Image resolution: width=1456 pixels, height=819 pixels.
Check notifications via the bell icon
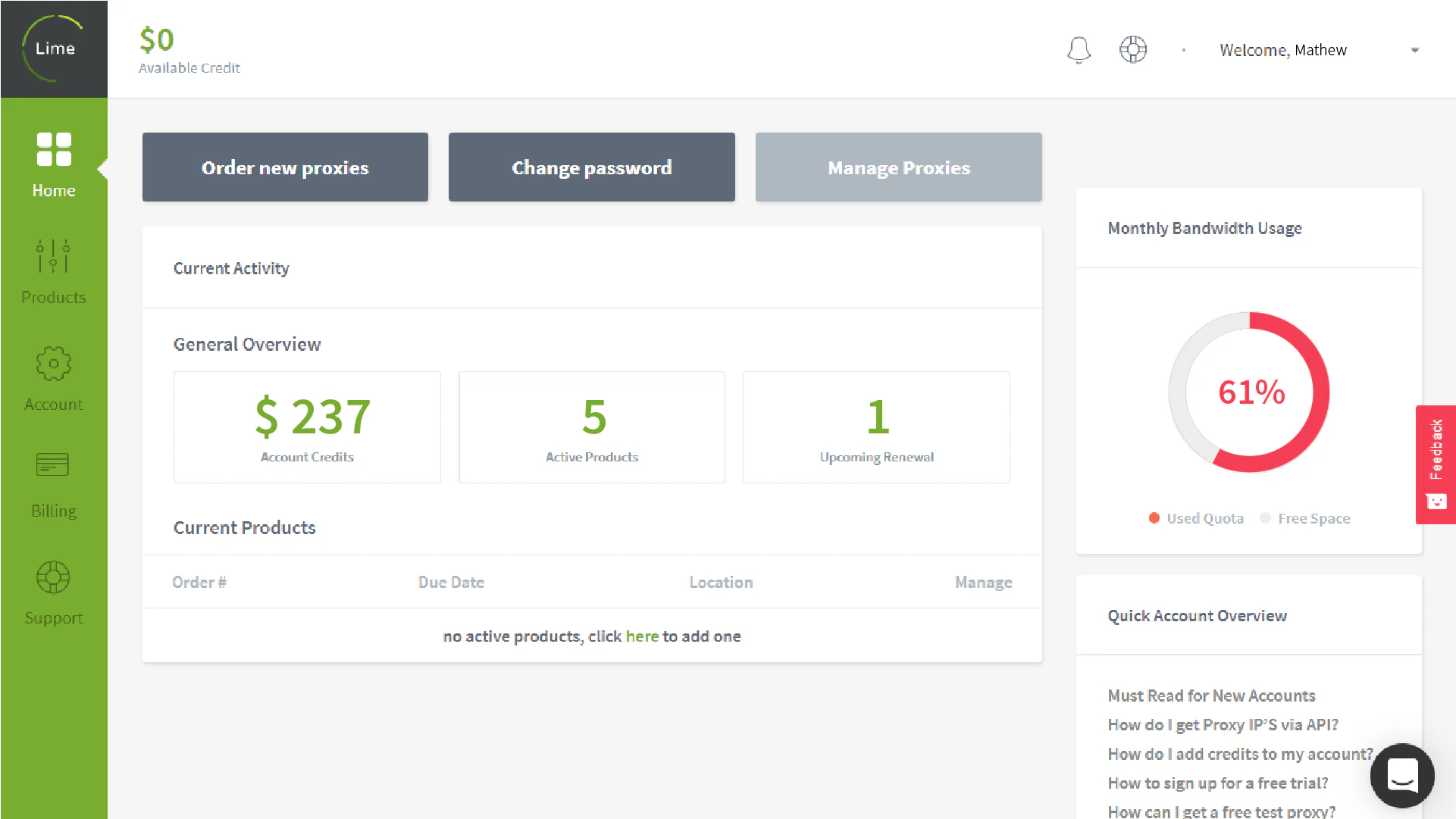point(1078,49)
